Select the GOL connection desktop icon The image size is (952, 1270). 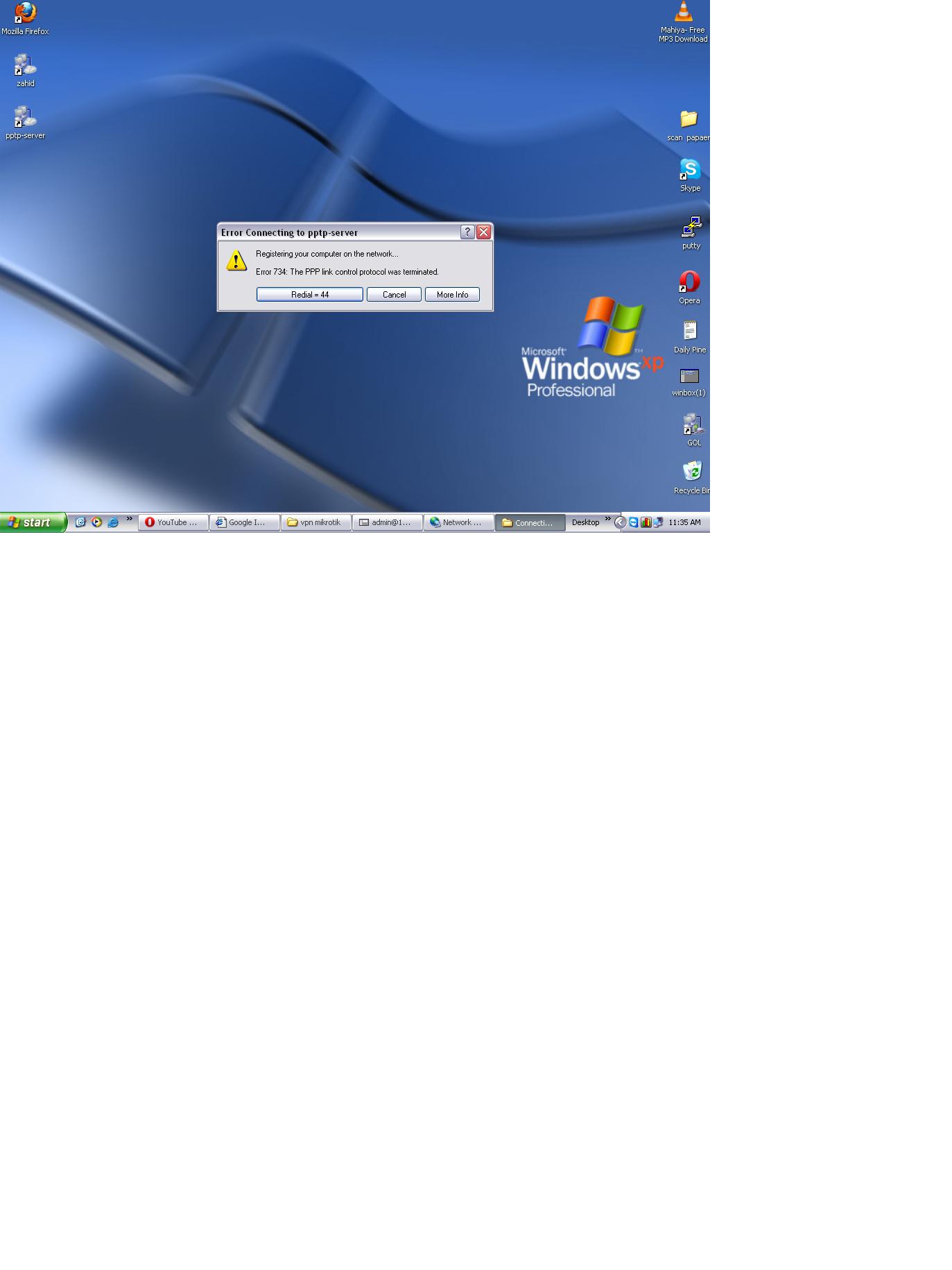pos(693,430)
